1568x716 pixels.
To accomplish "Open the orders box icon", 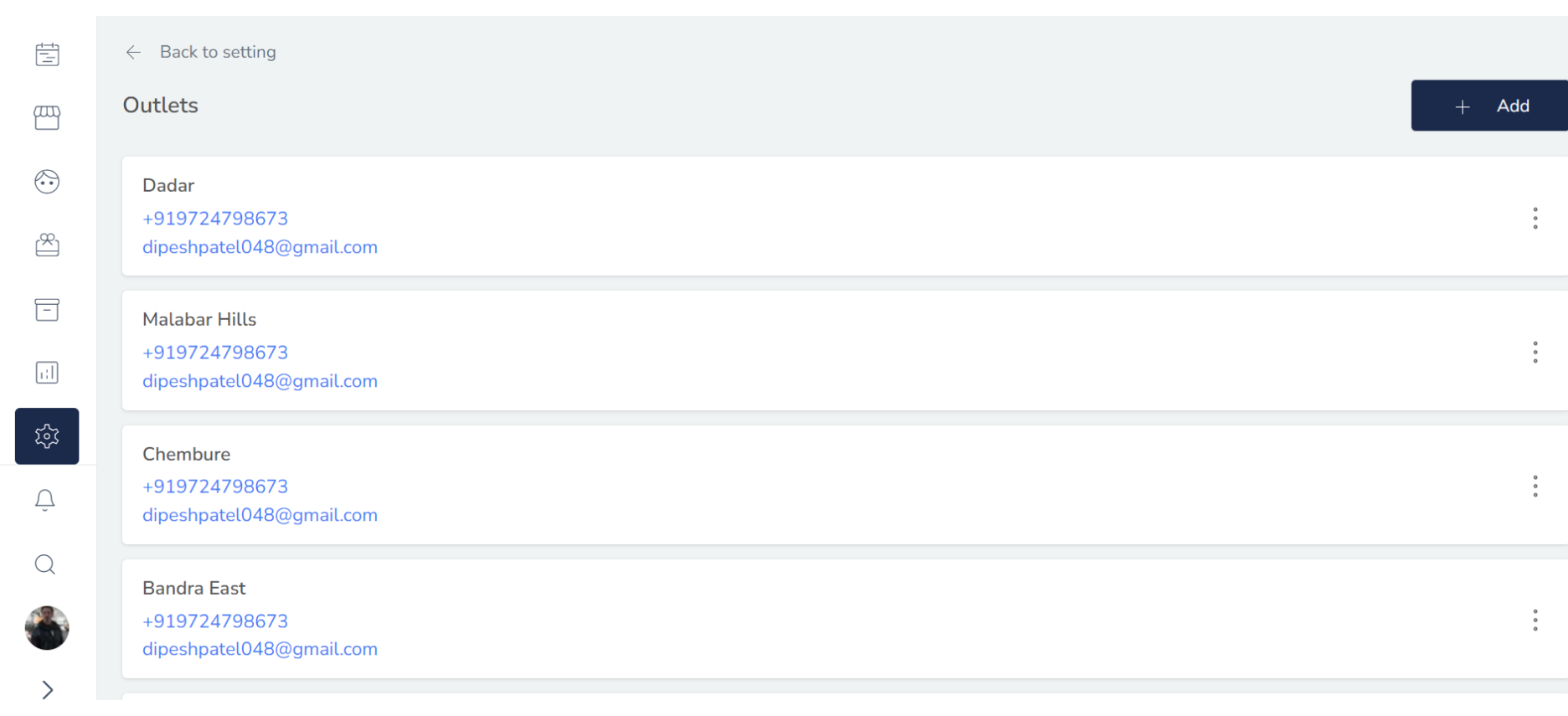I will (x=47, y=309).
